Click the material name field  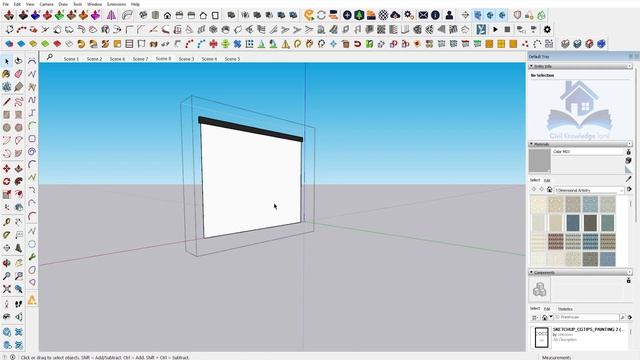[588, 151]
